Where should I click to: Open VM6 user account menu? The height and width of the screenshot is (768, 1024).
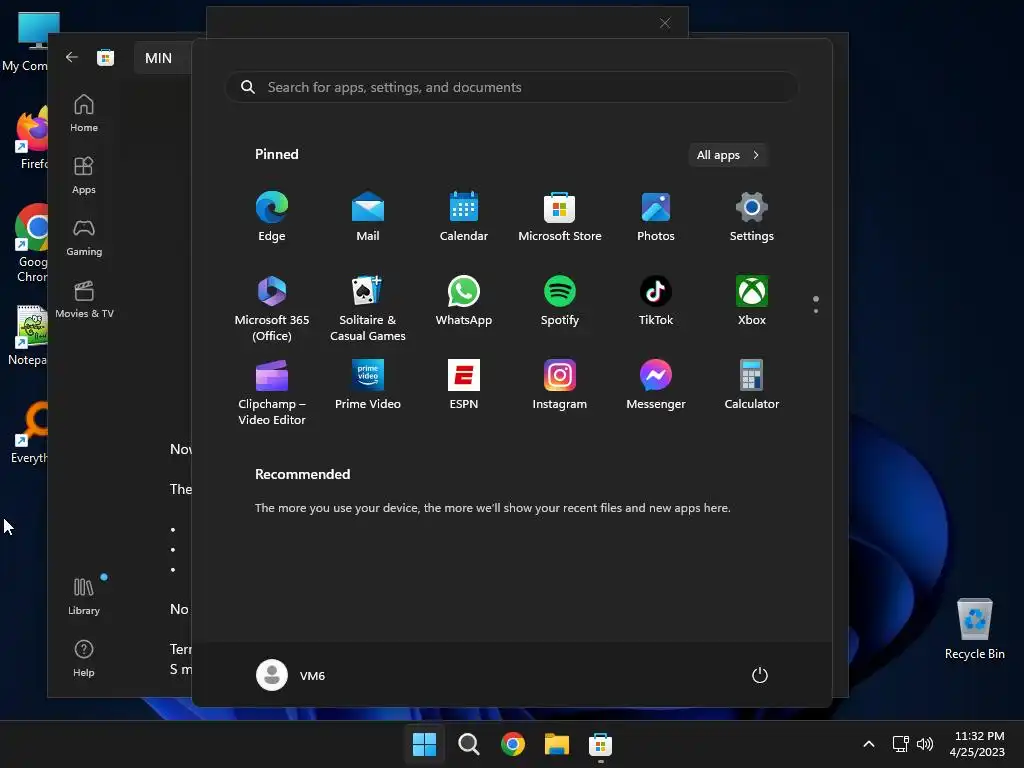[291, 675]
